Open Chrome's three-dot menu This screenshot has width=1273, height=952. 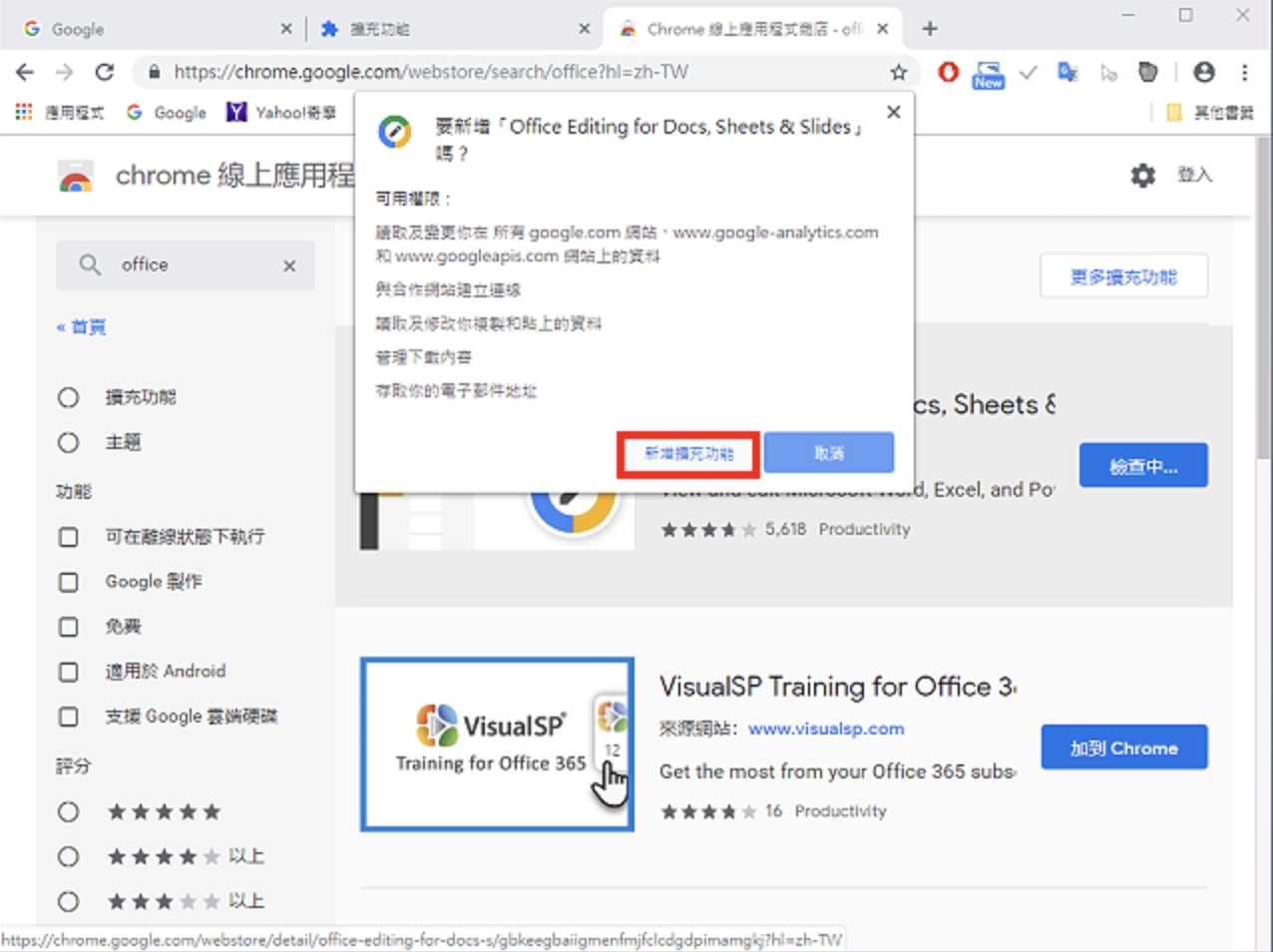click(1245, 72)
